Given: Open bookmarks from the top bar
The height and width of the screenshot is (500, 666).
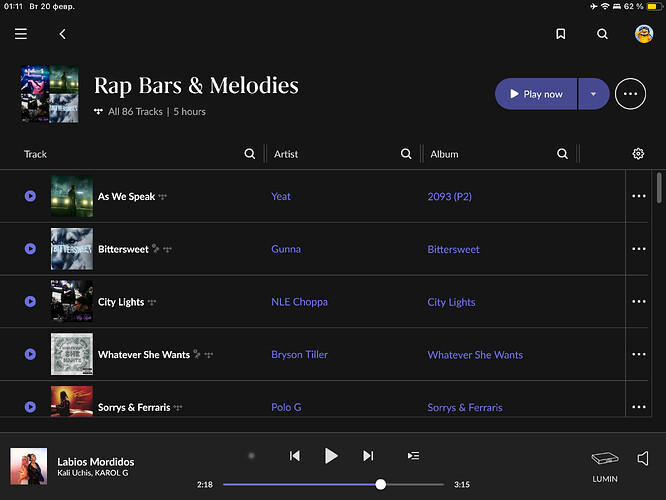Looking at the screenshot, I should click(561, 34).
